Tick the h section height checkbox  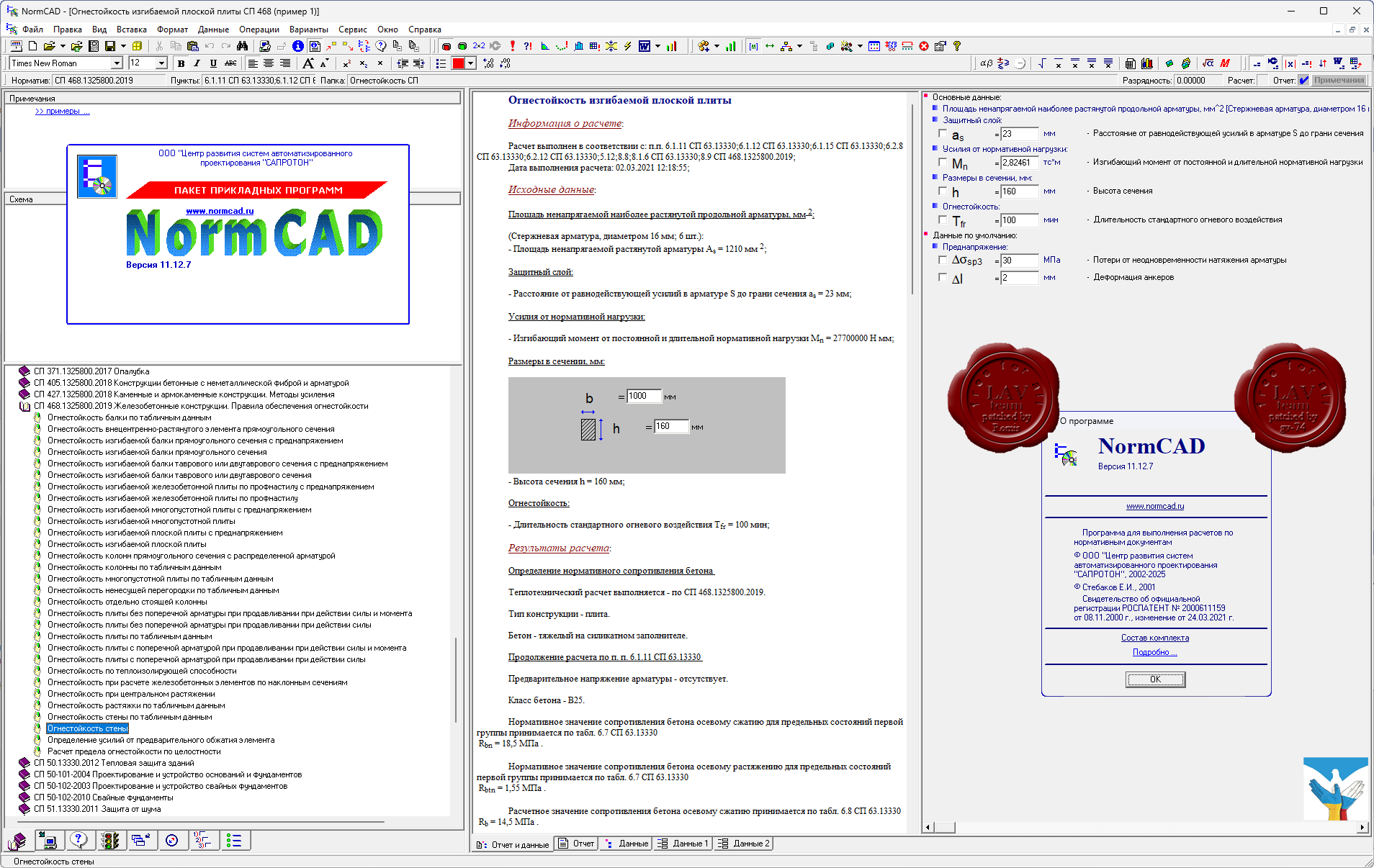click(x=943, y=191)
